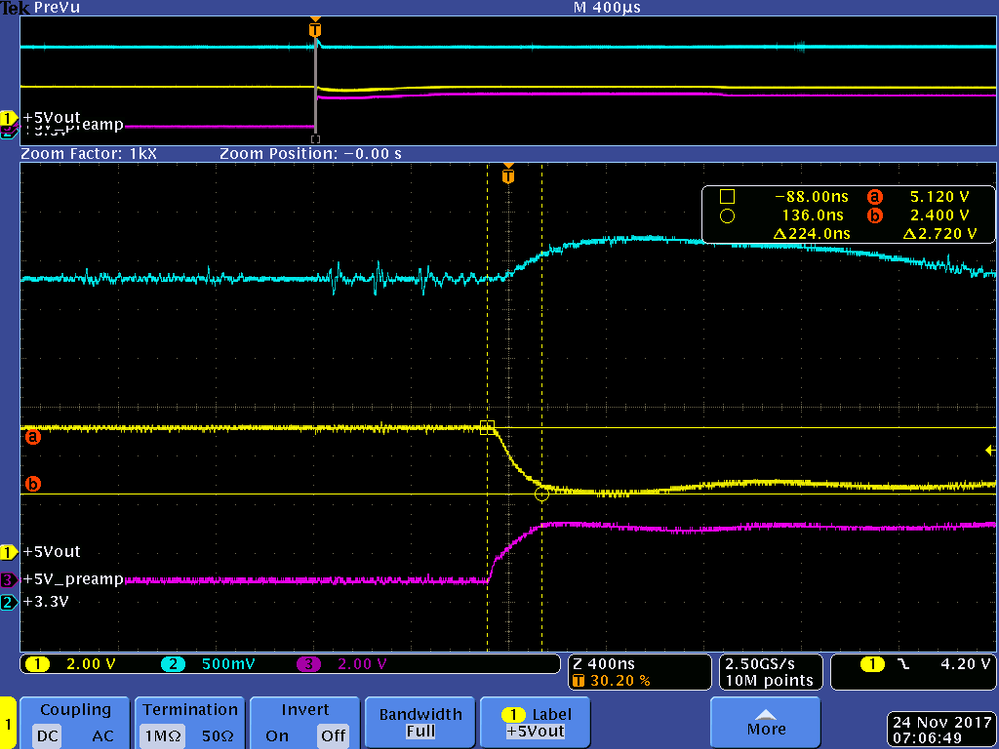Select channel 1 side tab
This screenshot has height=749, width=999.
[x=8, y=724]
